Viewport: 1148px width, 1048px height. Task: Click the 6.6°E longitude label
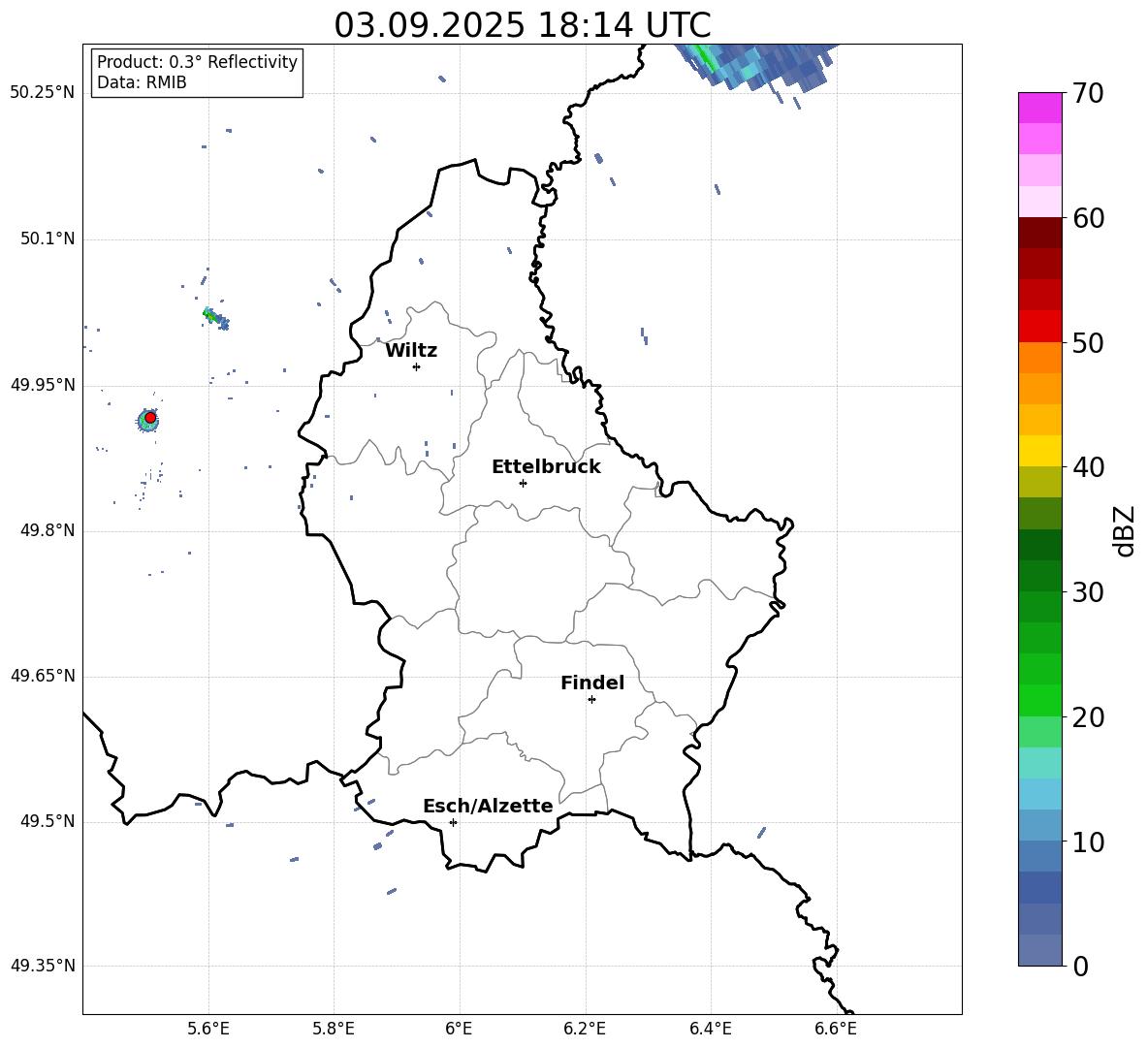coord(836,1029)
